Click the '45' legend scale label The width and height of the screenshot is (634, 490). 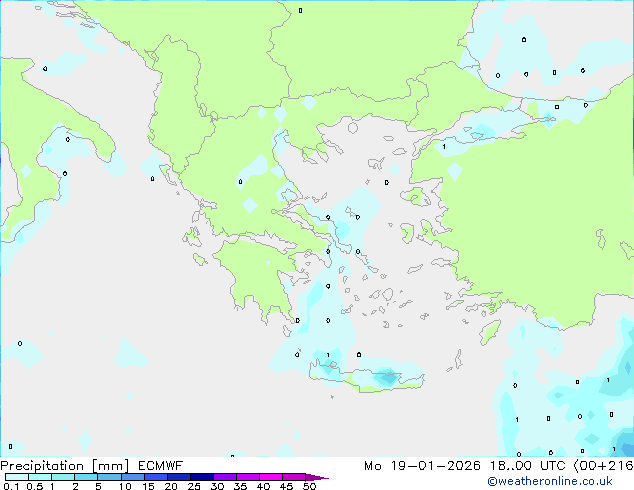pyautogui.click(x=286, y=486)
